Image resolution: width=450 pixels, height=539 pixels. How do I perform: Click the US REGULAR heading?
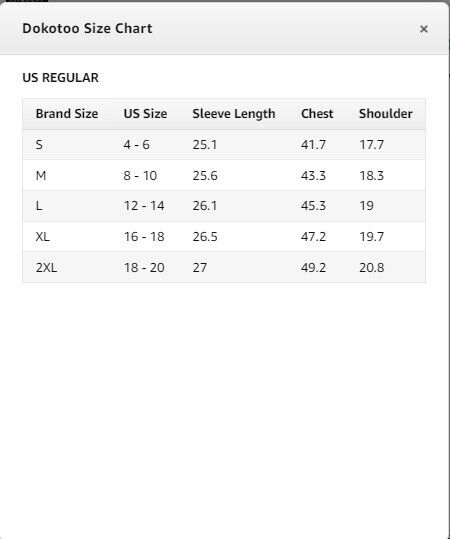pyautogui.click(x=61, y=78)
